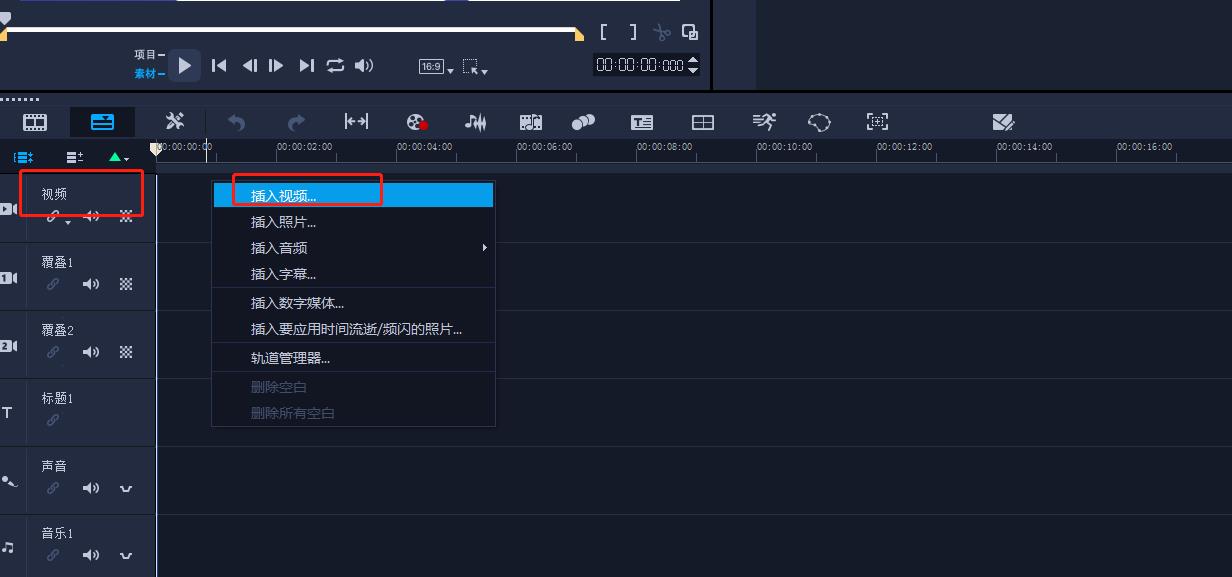Toggle transparency on the 覆叠2 track
1232x577 pixels.
(x=126, y=352)
